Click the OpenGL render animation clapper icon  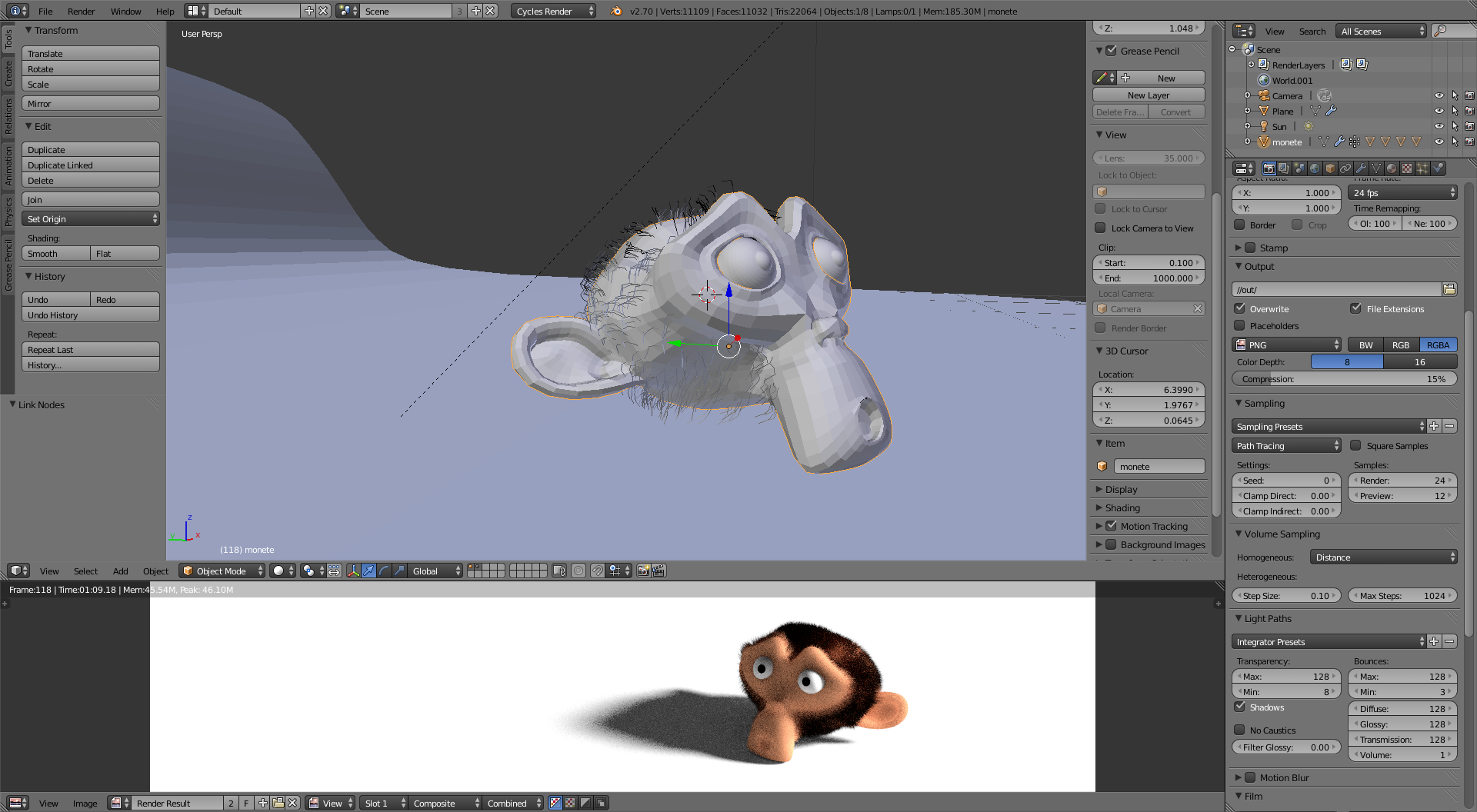tap(659, 571)
